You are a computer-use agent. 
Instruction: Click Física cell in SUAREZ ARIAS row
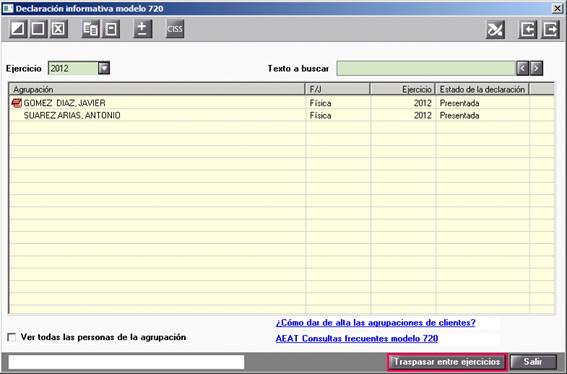pyautogui.click(x=338, y=115)
